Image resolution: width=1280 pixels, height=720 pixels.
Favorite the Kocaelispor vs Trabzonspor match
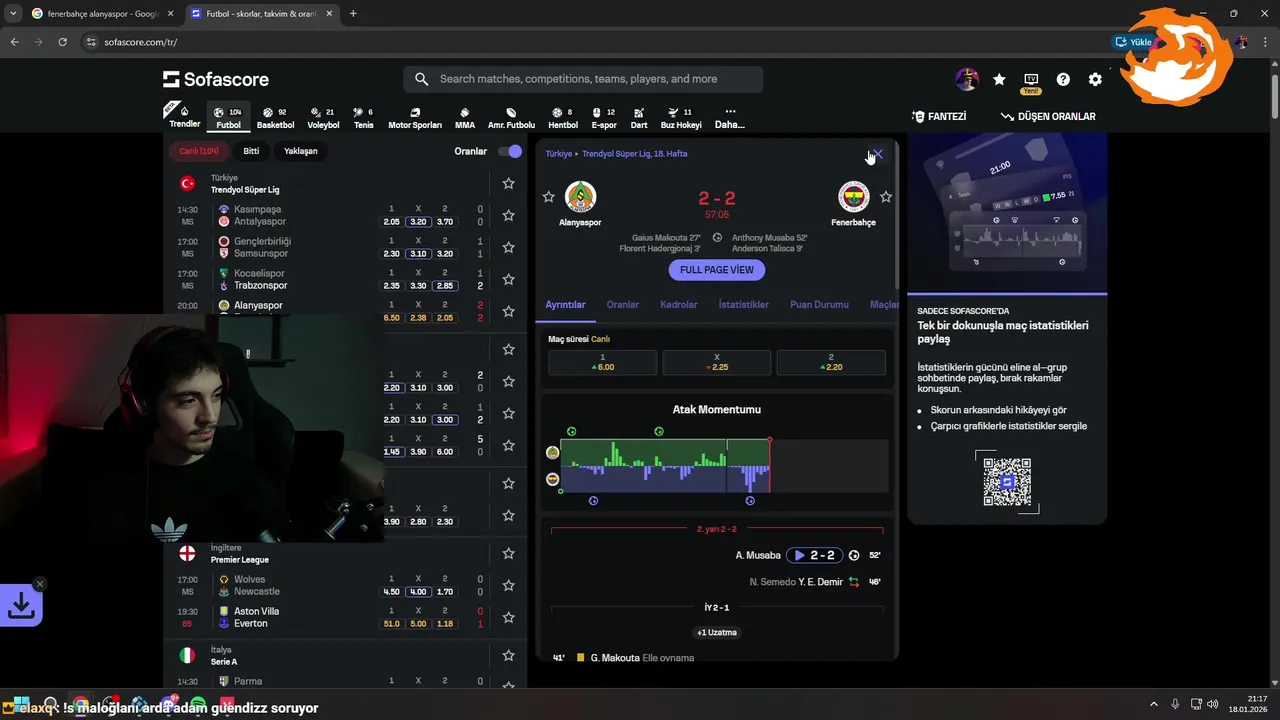(508, 279)
